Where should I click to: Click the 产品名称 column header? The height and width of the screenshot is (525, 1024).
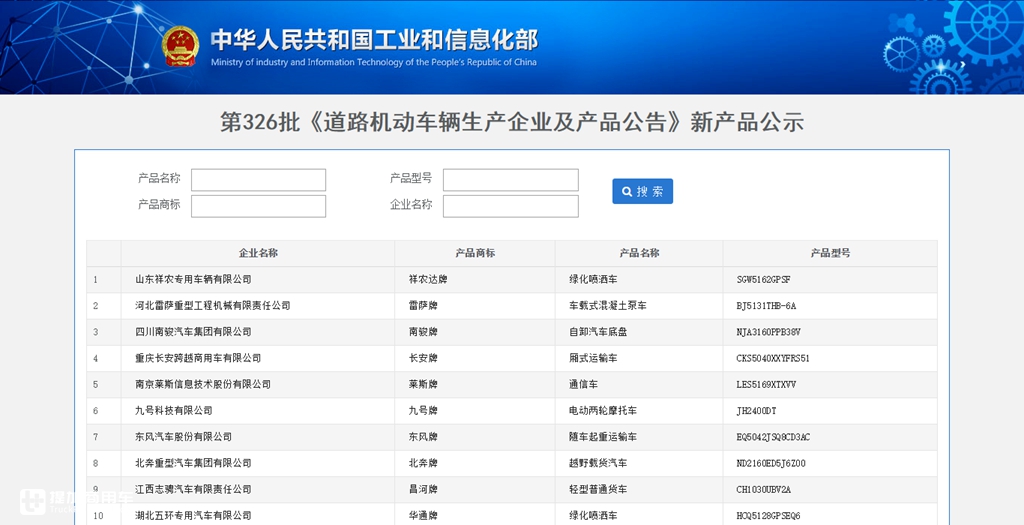pyautogui.click(x=639, y=253)
